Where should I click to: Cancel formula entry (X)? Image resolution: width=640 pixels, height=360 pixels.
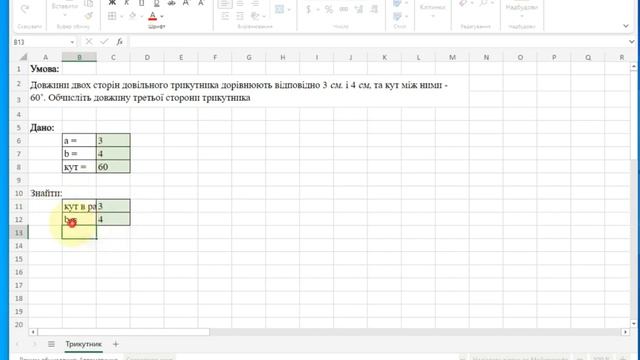click(x=89, y=42)
